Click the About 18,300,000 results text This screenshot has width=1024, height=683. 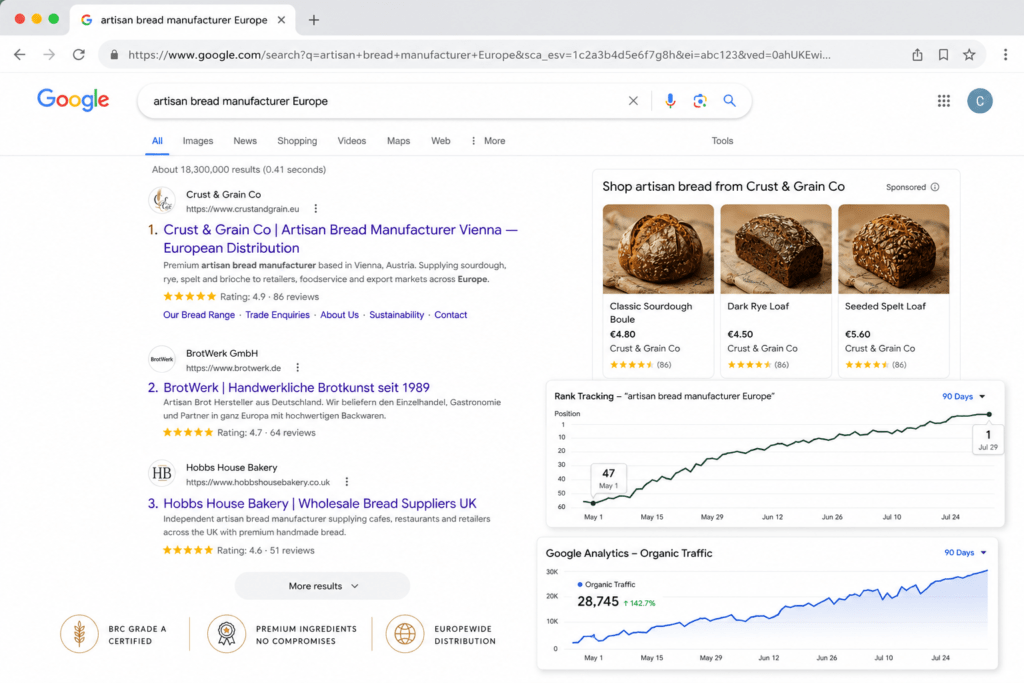click(x=239, y=170)
